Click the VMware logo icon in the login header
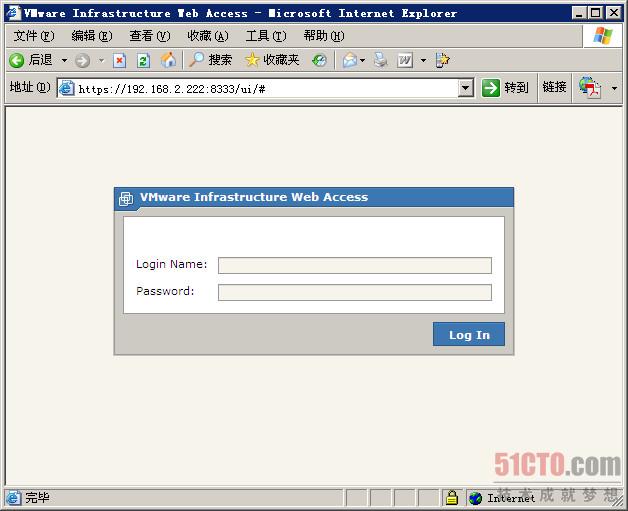 tap(126, 198)
